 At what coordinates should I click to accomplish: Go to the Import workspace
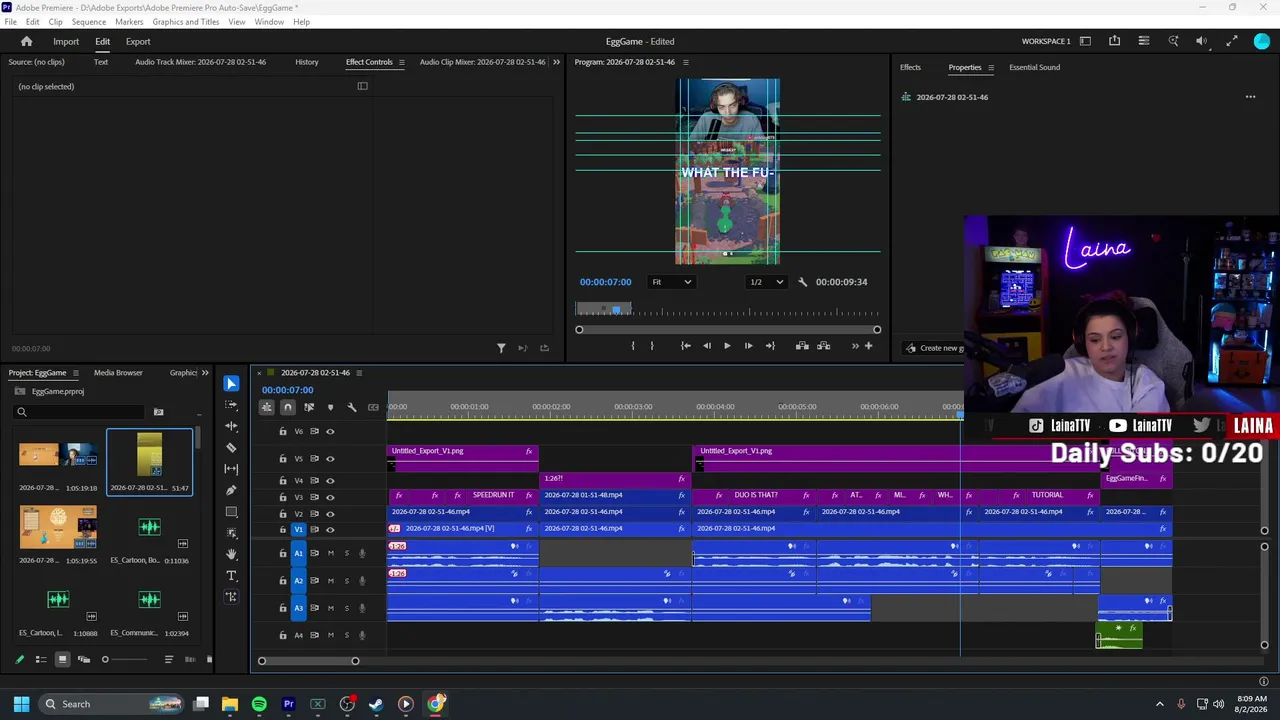tap(66, 42)
